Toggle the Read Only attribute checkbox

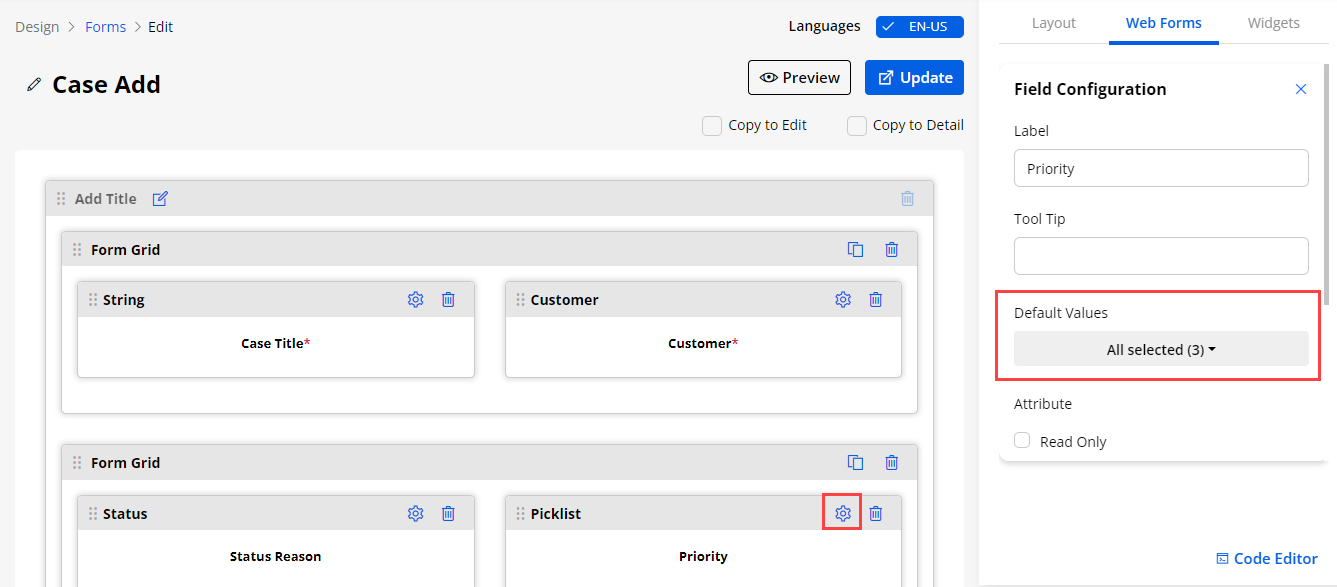(x=1022, y=441)
